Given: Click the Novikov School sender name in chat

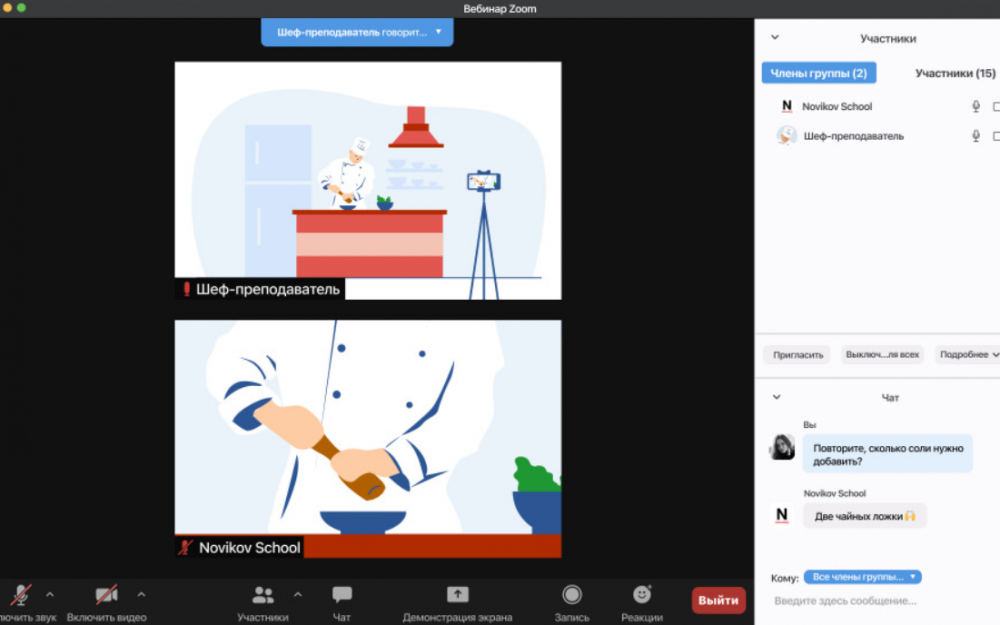Looking at the screenshot, I should (834, 493).
